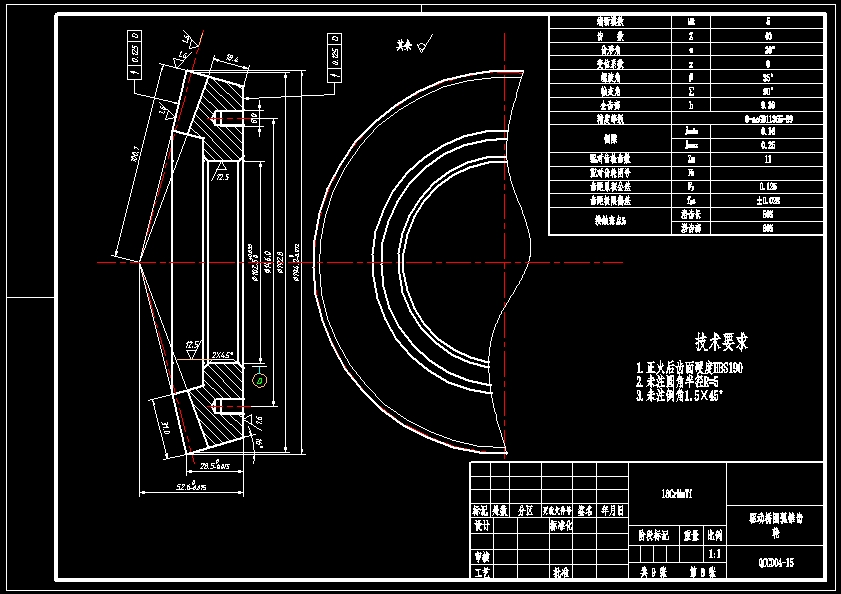Click the right 0.025 D tolerance frame
Viewport: 841px width, 594px height.
tap(335, 57)
